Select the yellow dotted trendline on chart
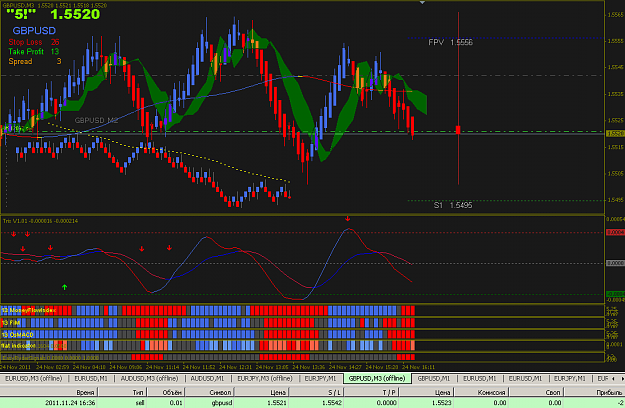The image size is (625, 408). (171, 151)
